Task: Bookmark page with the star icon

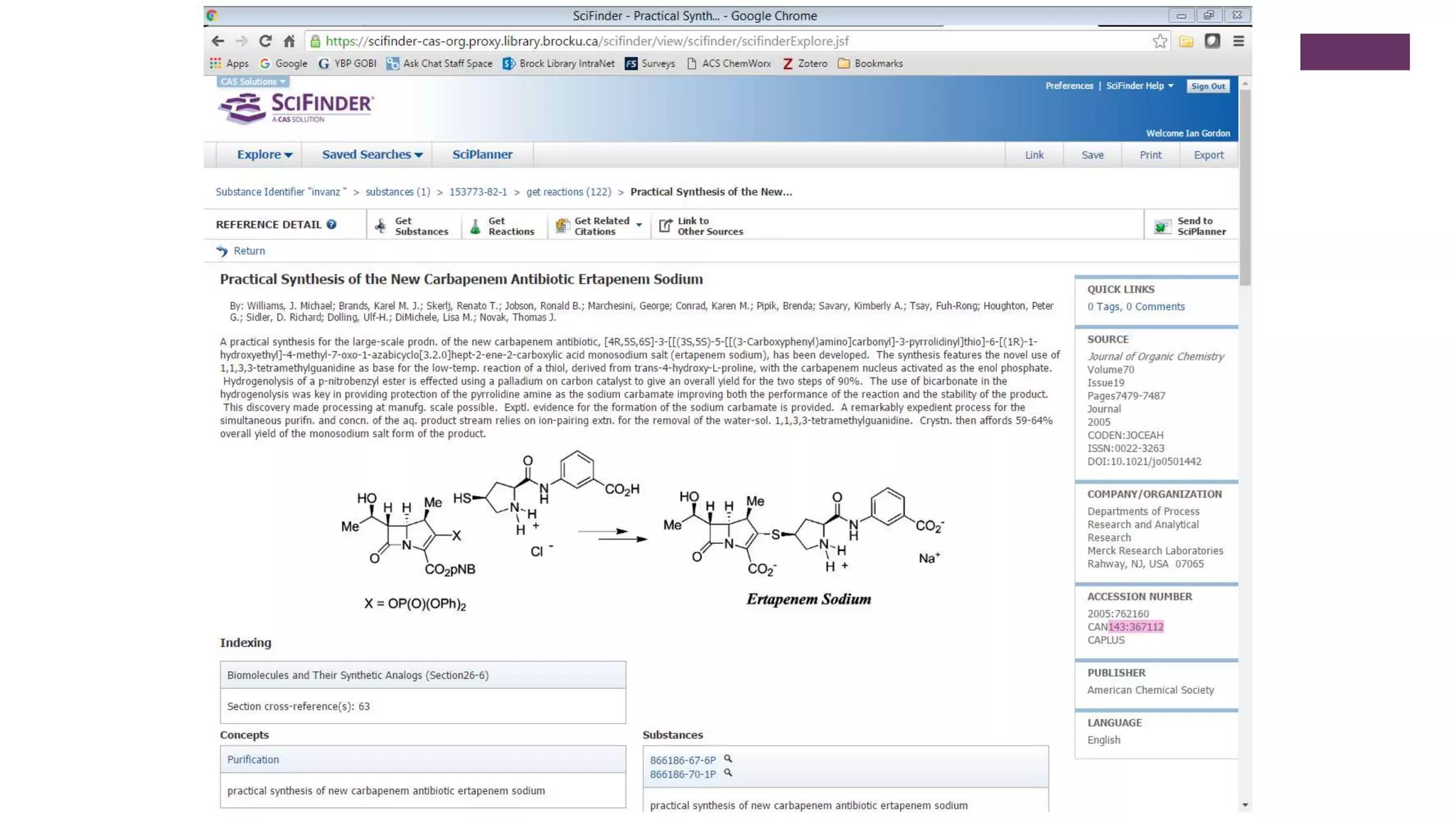Action: (1160, 41)
